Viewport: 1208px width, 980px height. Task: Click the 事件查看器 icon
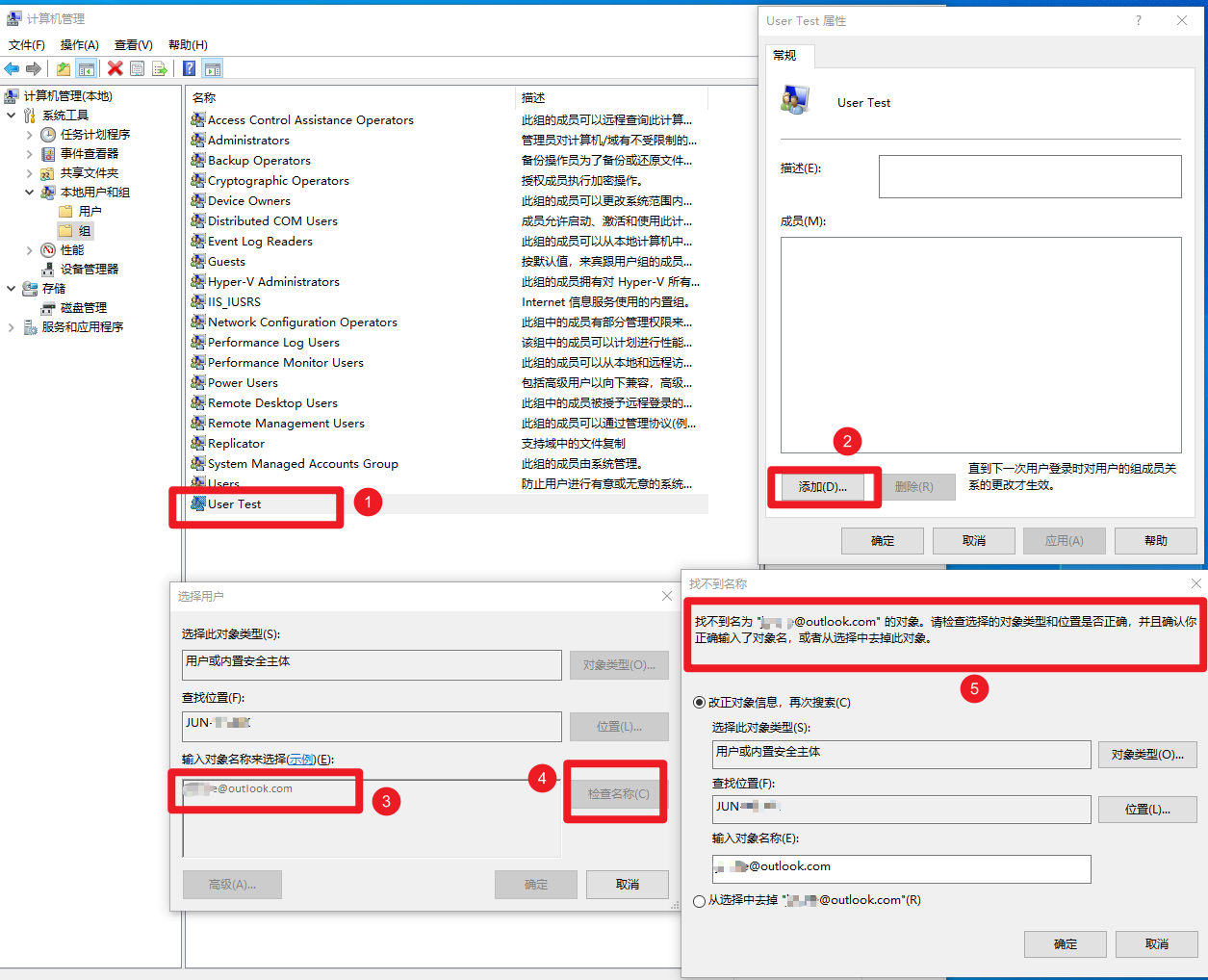click(48, 154)
